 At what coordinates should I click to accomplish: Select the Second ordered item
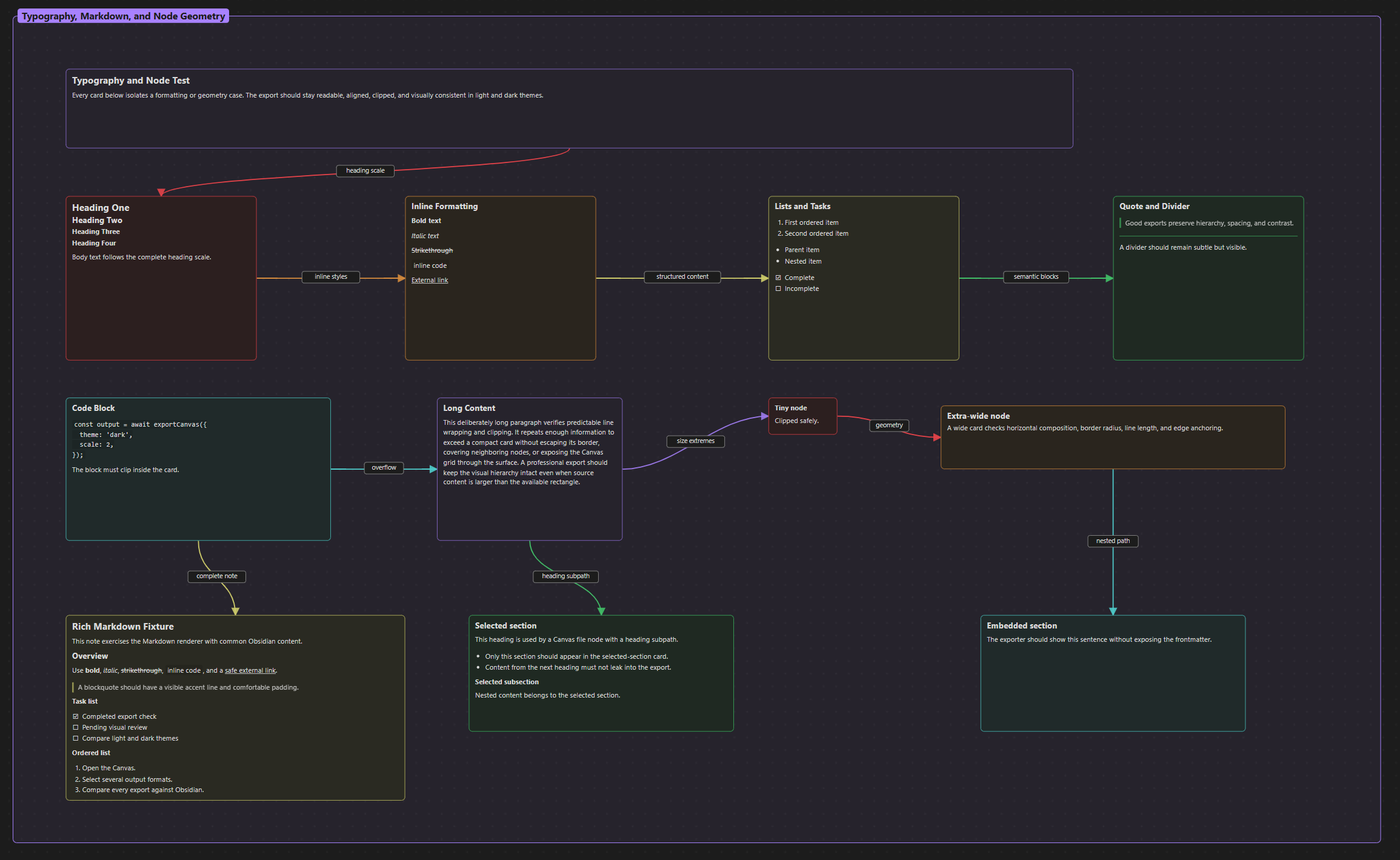coord(816,234)
